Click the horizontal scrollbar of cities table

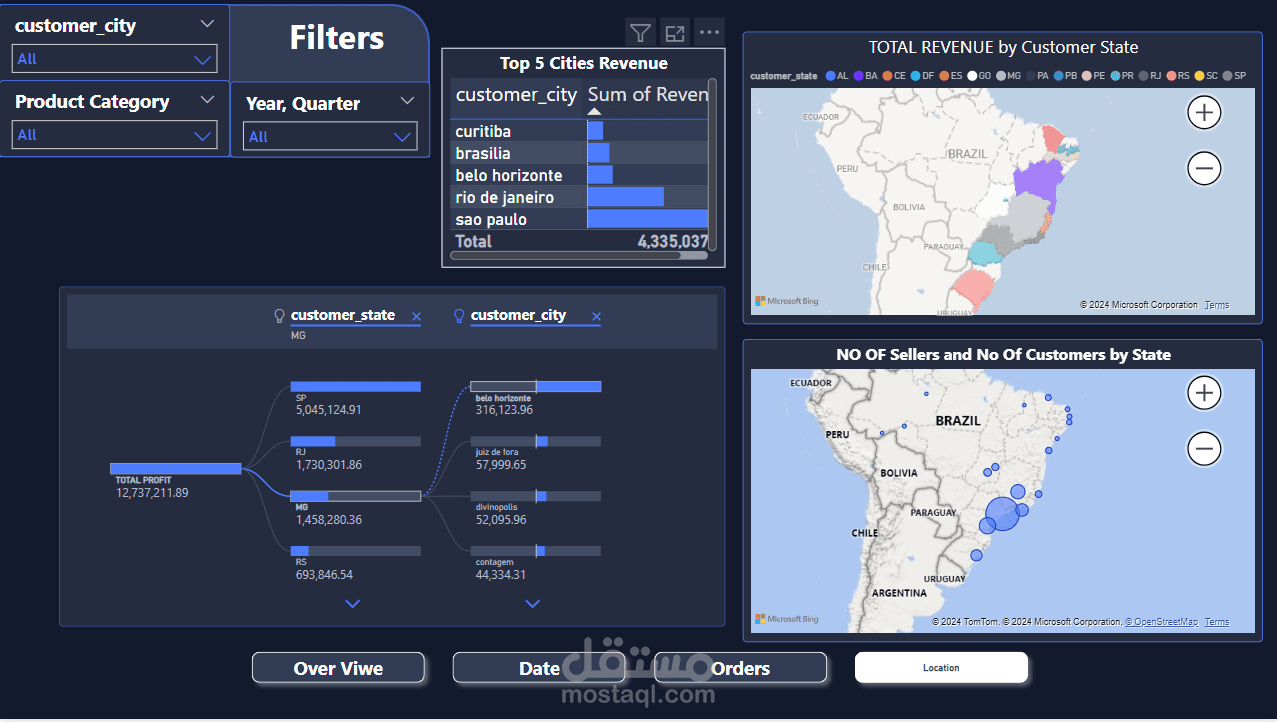point(565,256)
